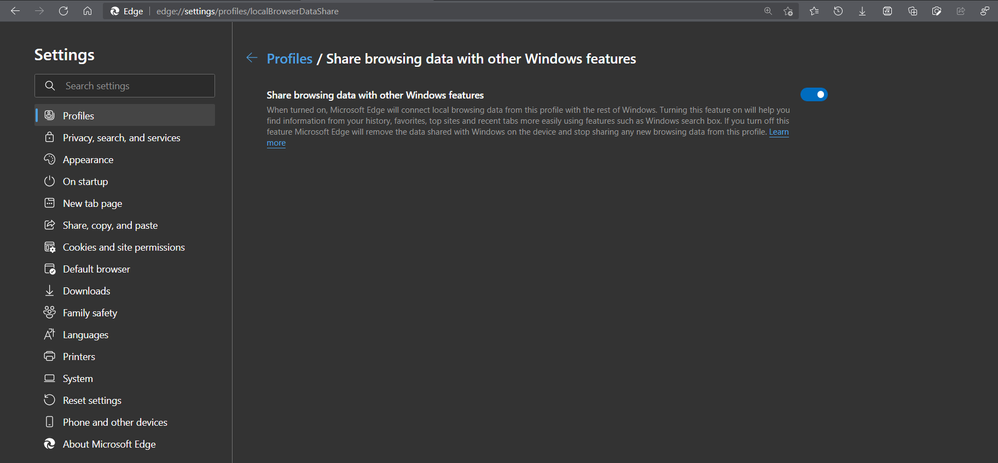Click the browser forward arrow
This screenshot has width=998, height=463.
point(39,11)
